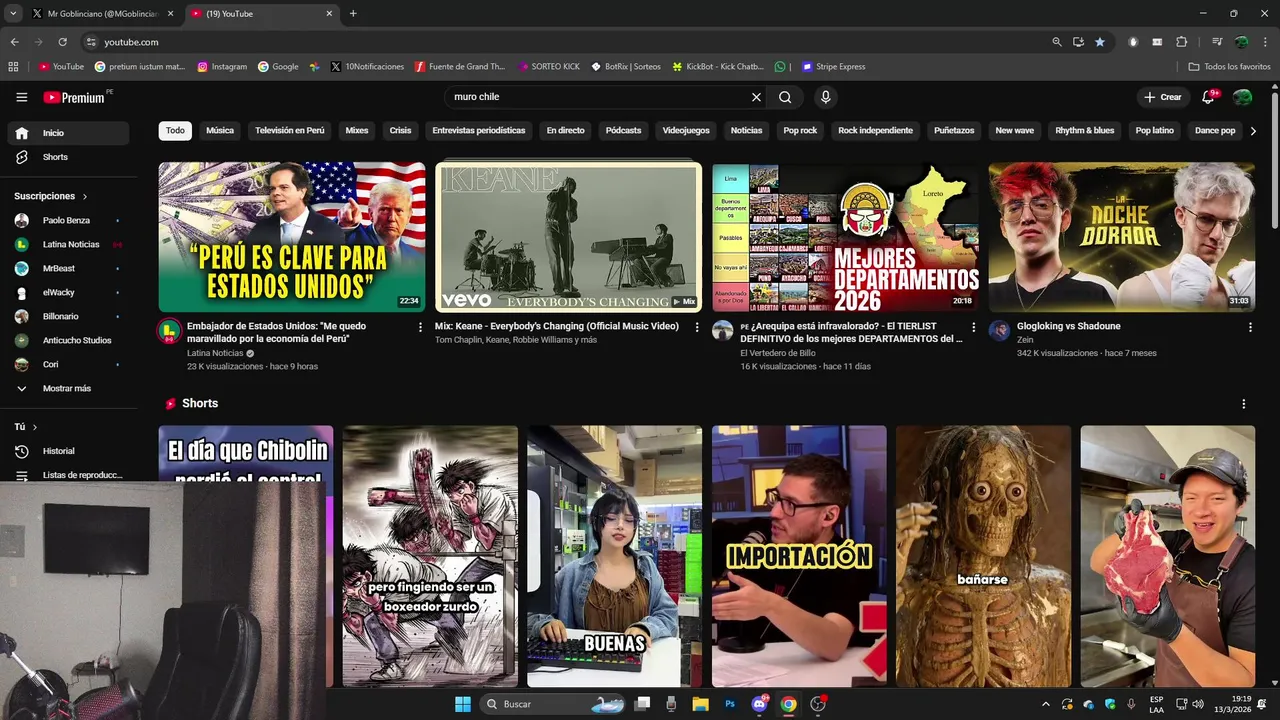This screenshot has height=720, width=1280.
Task: Select the En directo filter chip
Action: coord(565,131)
